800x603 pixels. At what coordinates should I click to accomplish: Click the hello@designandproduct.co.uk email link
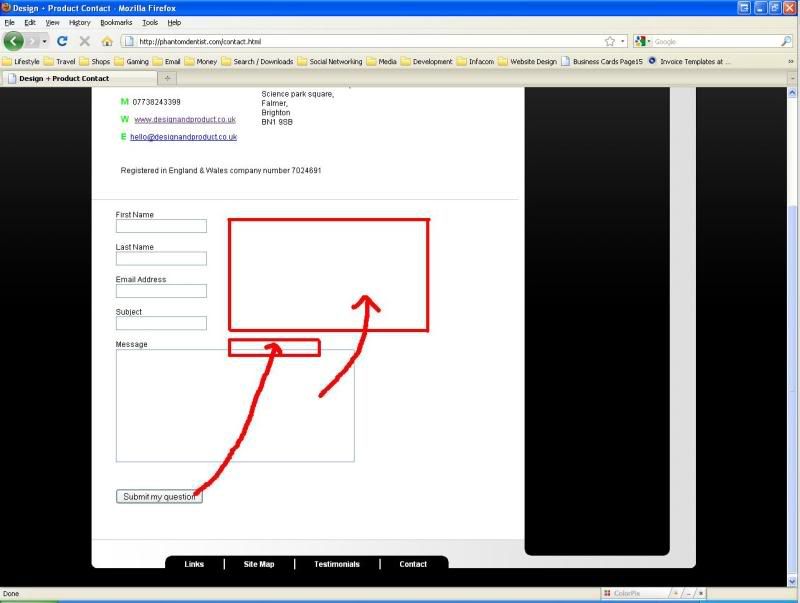click(x=184, y=137)
